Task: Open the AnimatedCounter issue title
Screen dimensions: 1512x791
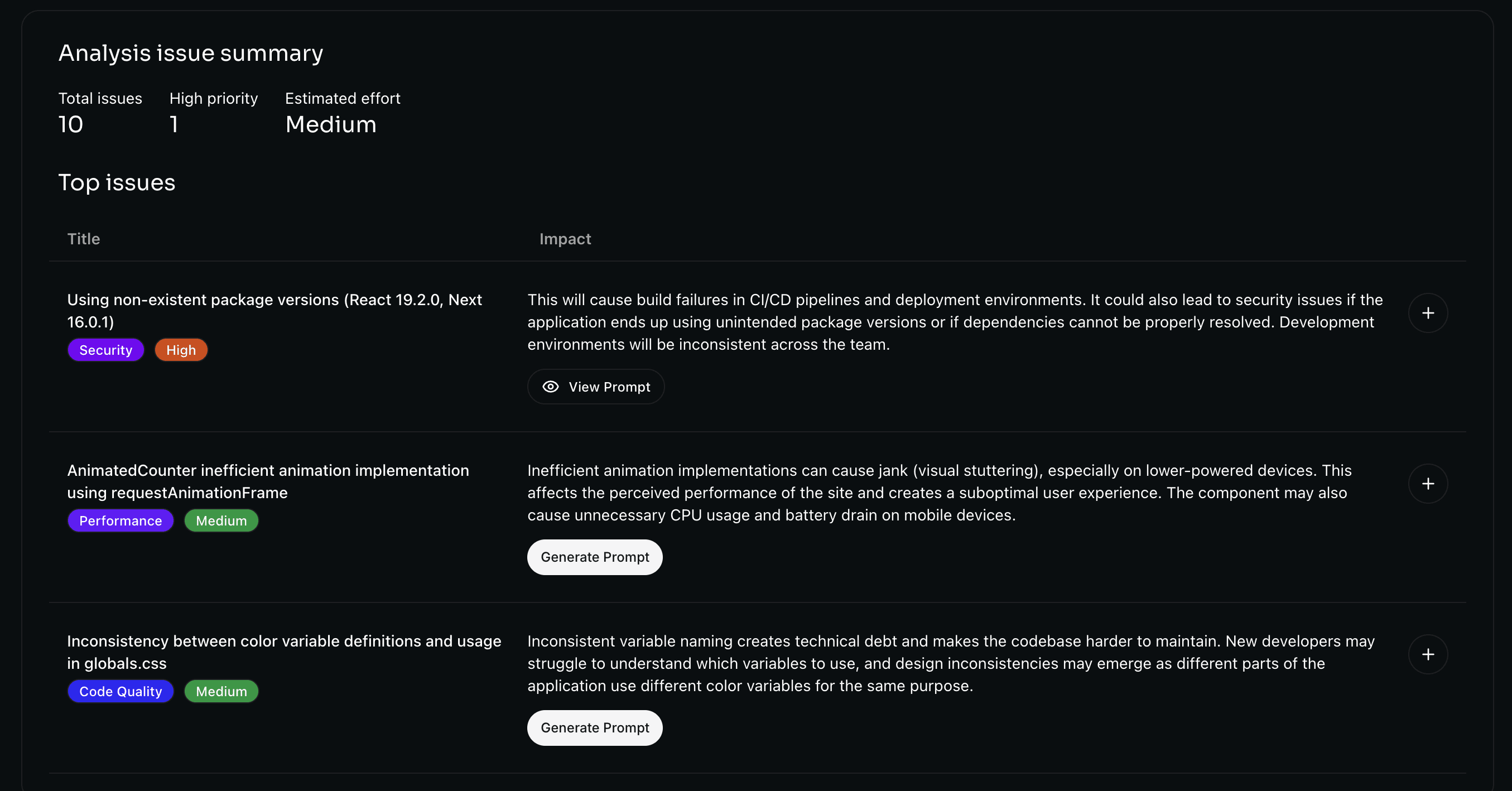Action: 268,482
